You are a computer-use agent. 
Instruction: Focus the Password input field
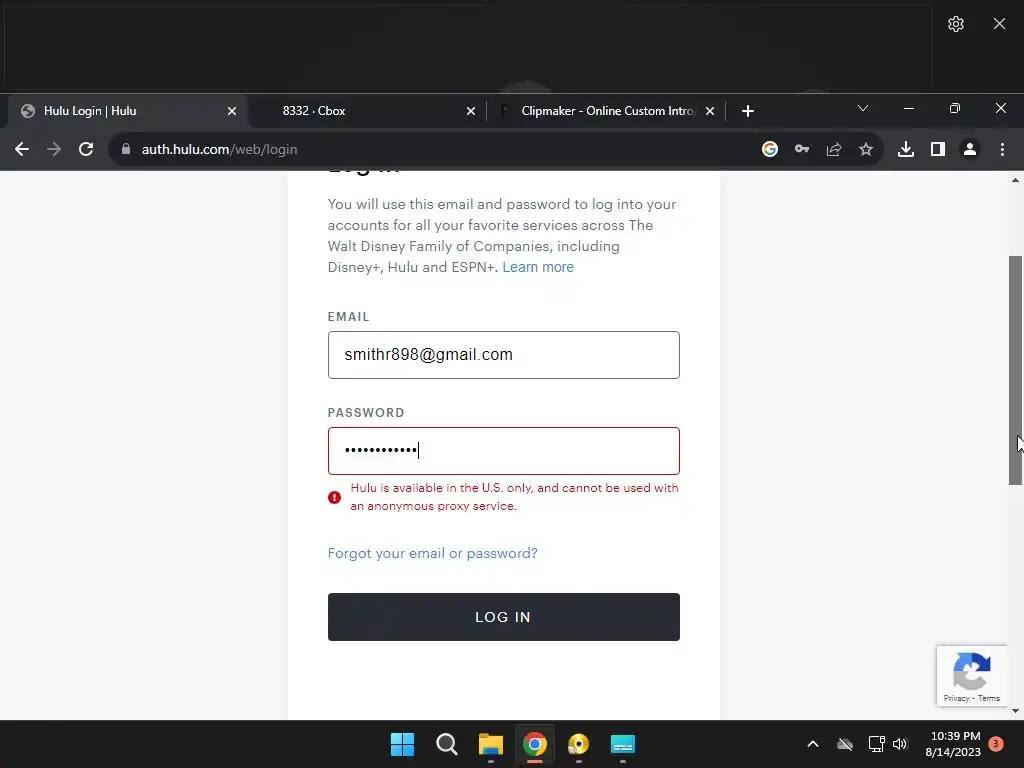point(504,451)
